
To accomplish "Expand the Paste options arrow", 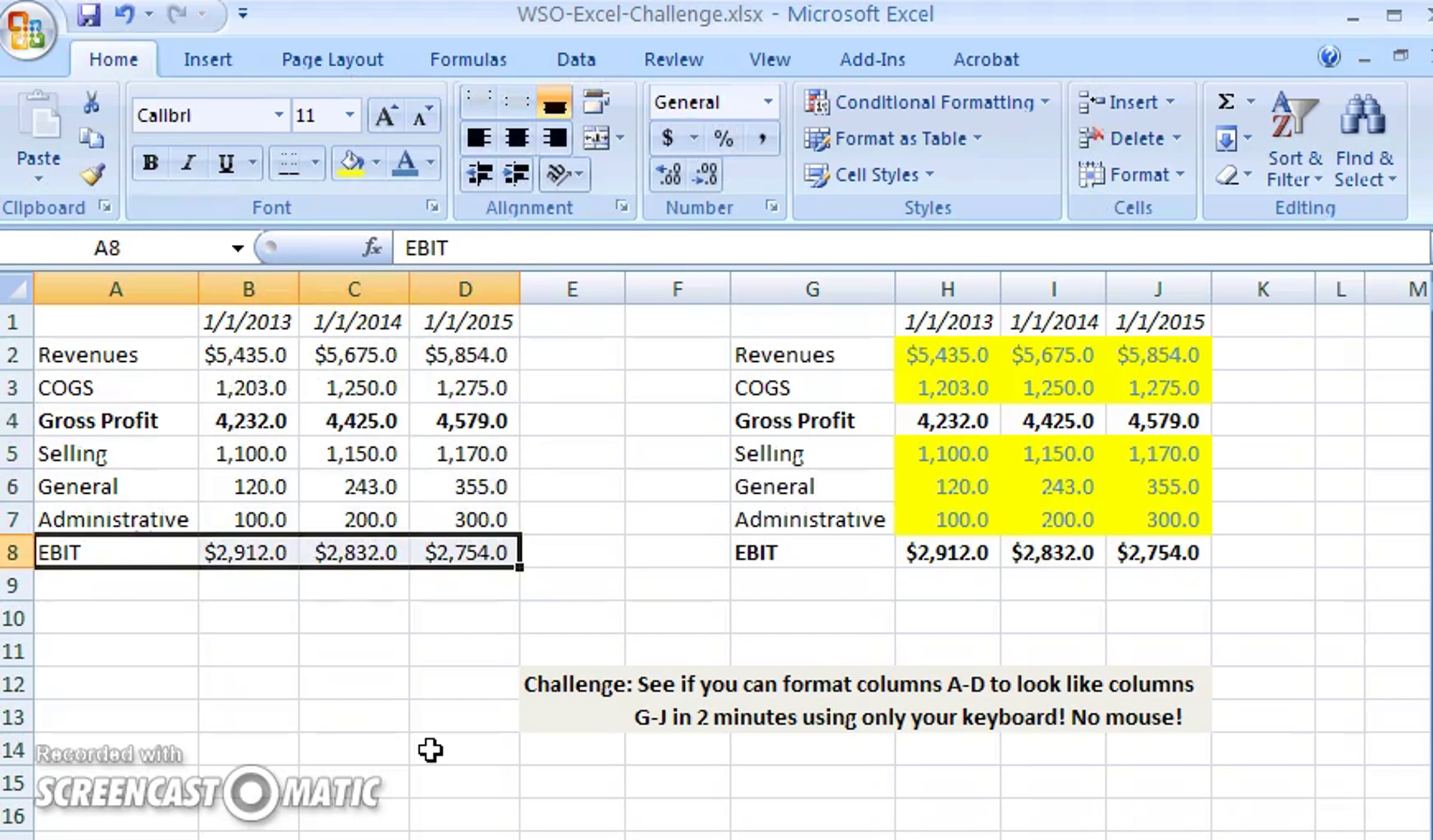I will point(39,179).
